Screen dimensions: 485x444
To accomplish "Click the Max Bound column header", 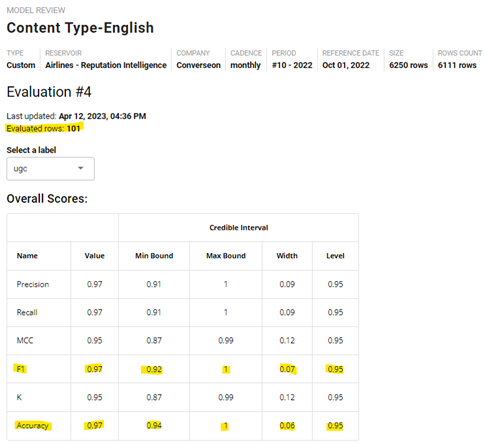I will pyautogui.click(x=226, y=256).
